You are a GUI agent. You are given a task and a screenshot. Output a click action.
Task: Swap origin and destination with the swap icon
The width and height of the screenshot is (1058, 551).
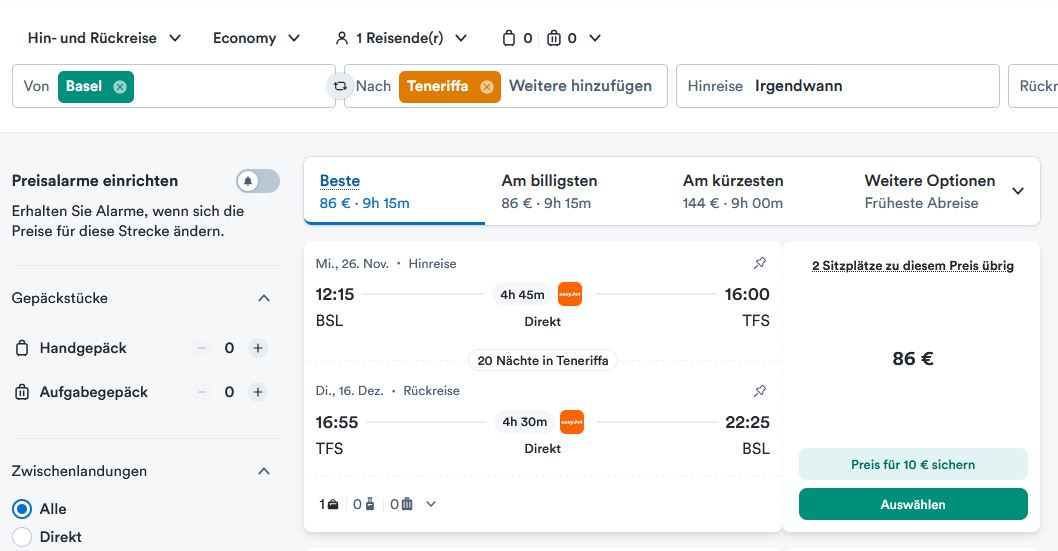pos(340,86)
